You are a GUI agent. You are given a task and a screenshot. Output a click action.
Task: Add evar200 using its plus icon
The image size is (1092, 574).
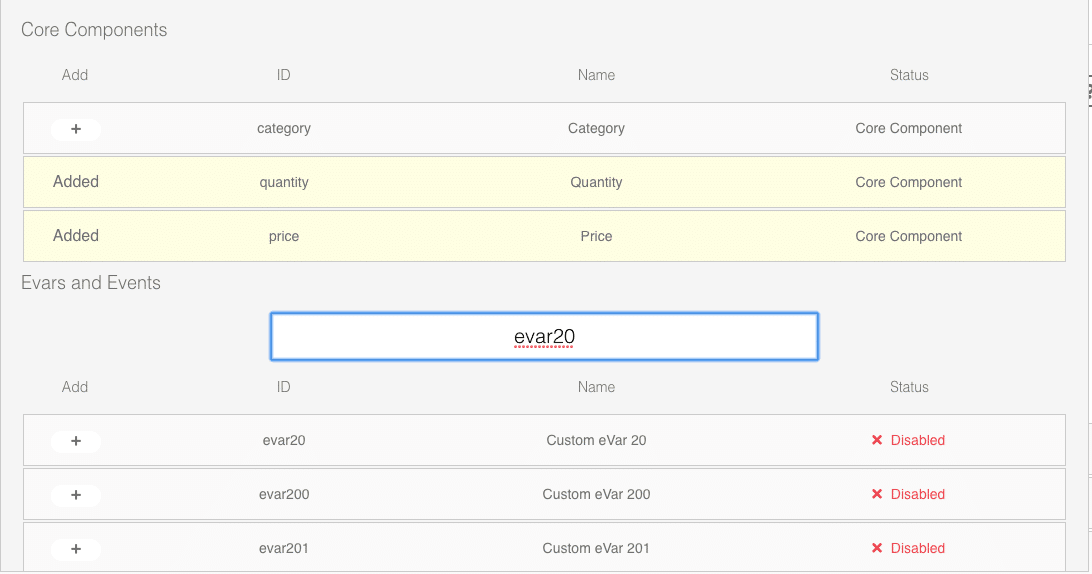pos(76,495)
